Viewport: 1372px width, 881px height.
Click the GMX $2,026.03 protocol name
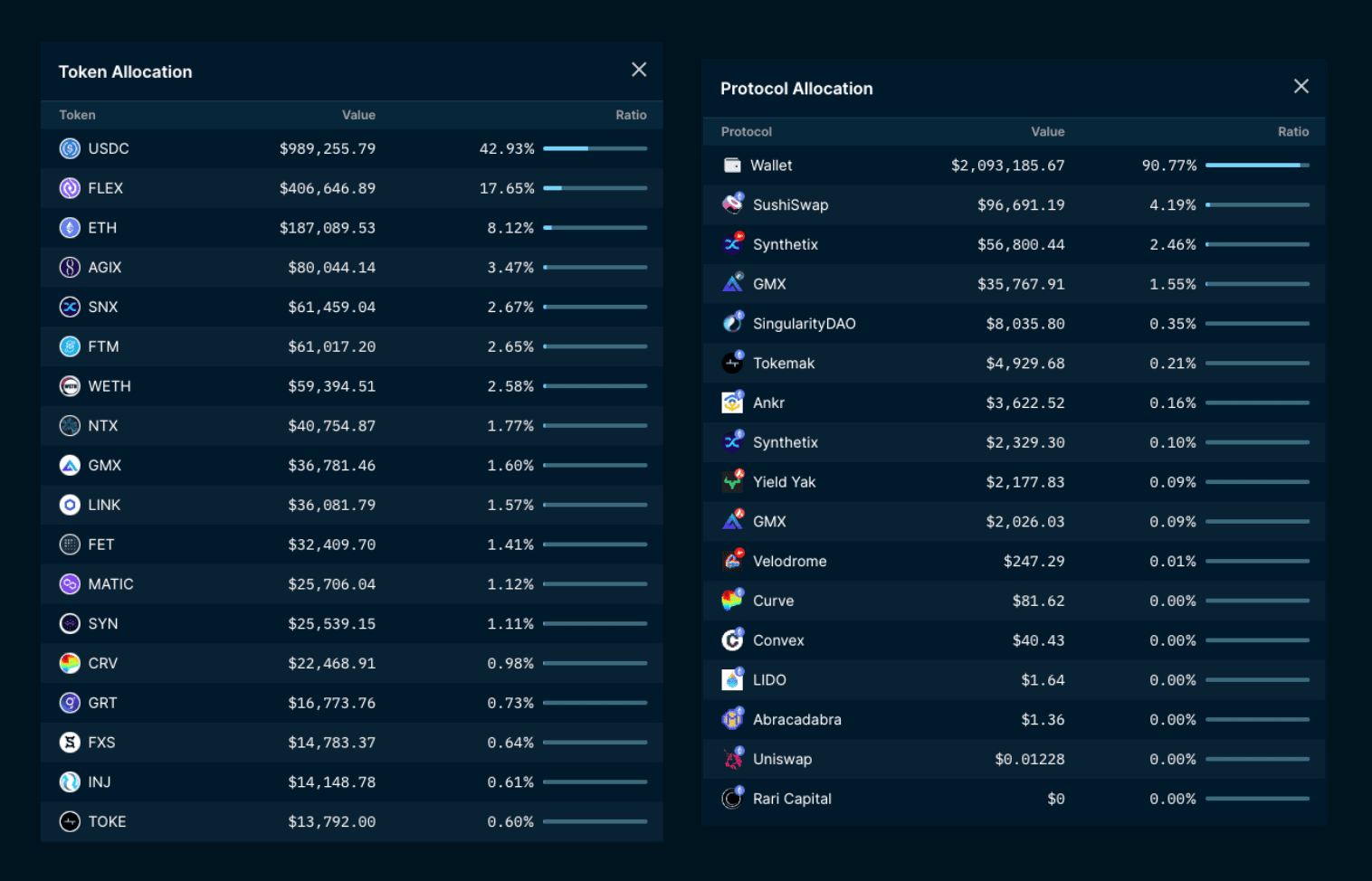click(769, 521)
